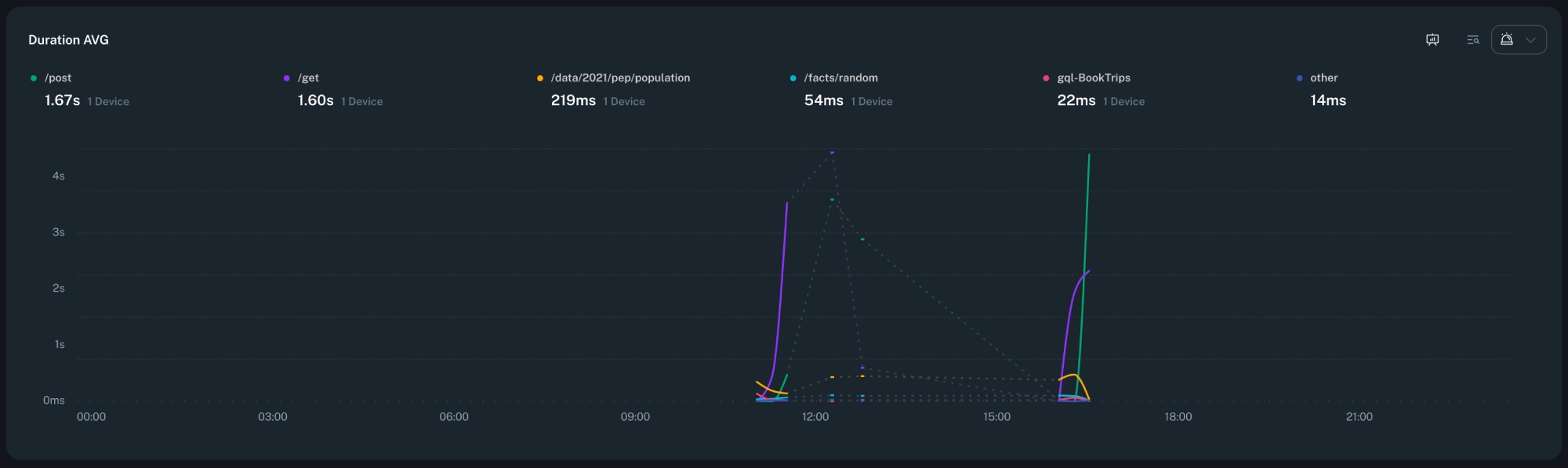Image resolution: width=1568 pixels, height=468 pixels.
Task: Open '1 Device' link beside 1.60s
Action: (361, 102)
